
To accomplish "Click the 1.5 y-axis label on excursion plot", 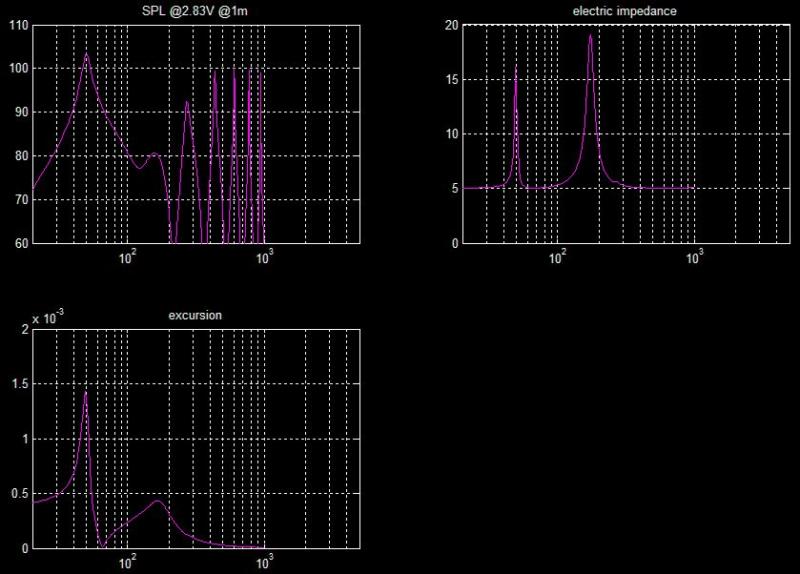I will [x=21, y=384].
